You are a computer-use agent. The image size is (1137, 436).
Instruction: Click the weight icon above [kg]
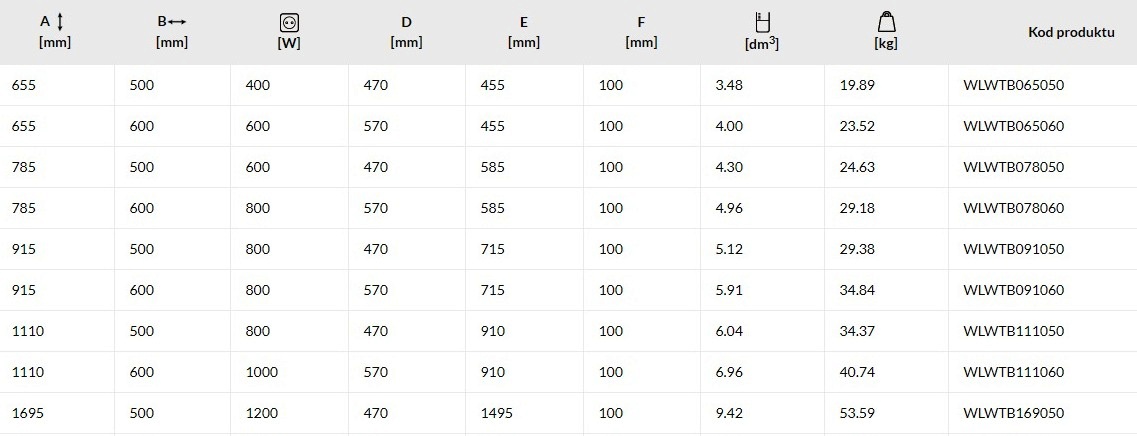click(x=886, y=22)
